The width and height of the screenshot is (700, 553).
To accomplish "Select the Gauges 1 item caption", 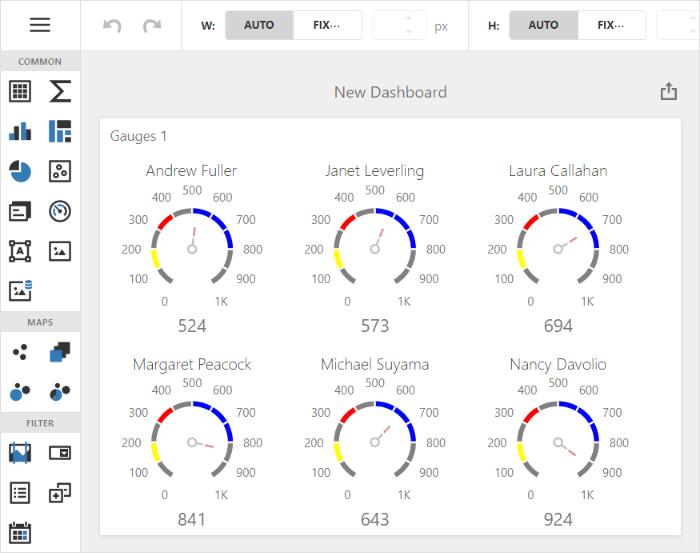I will [138, 136].
